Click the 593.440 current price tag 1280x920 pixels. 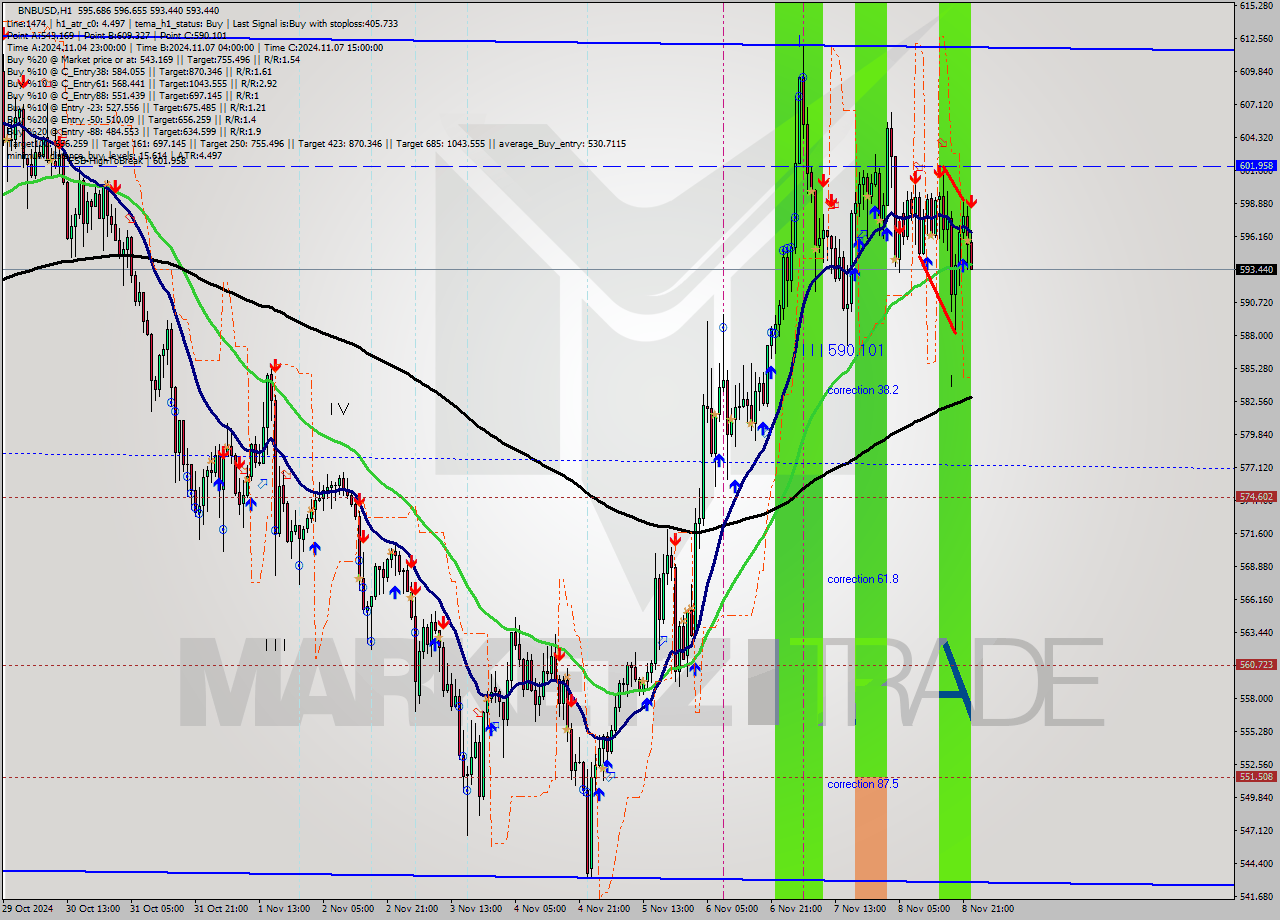1256,270
